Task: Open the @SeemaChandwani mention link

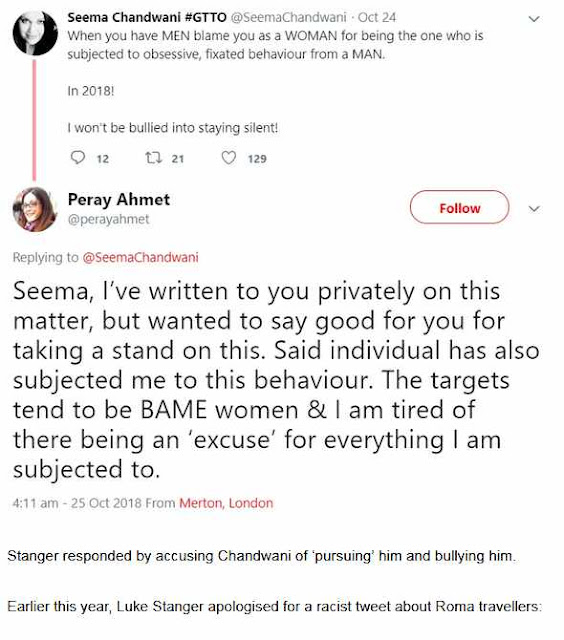Action: 140,258
